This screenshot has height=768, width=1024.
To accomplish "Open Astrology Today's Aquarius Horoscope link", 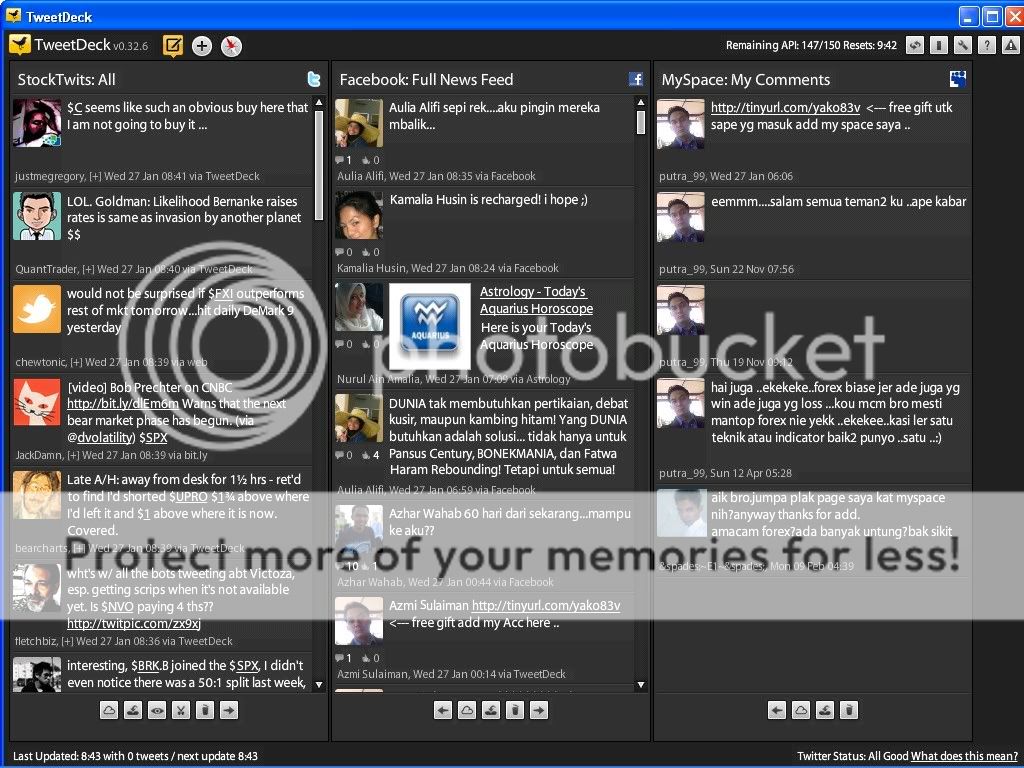I will point(536,300).
